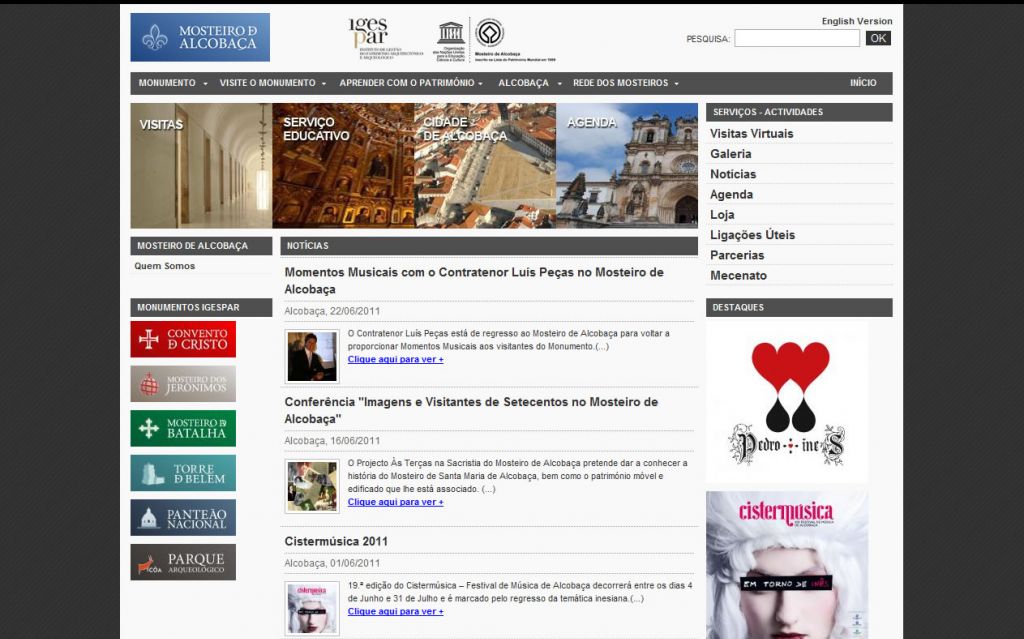Expand the Rede dos Mosteiros menu
The width and height of the screenshot is (1024, 639).
(626, 83)
